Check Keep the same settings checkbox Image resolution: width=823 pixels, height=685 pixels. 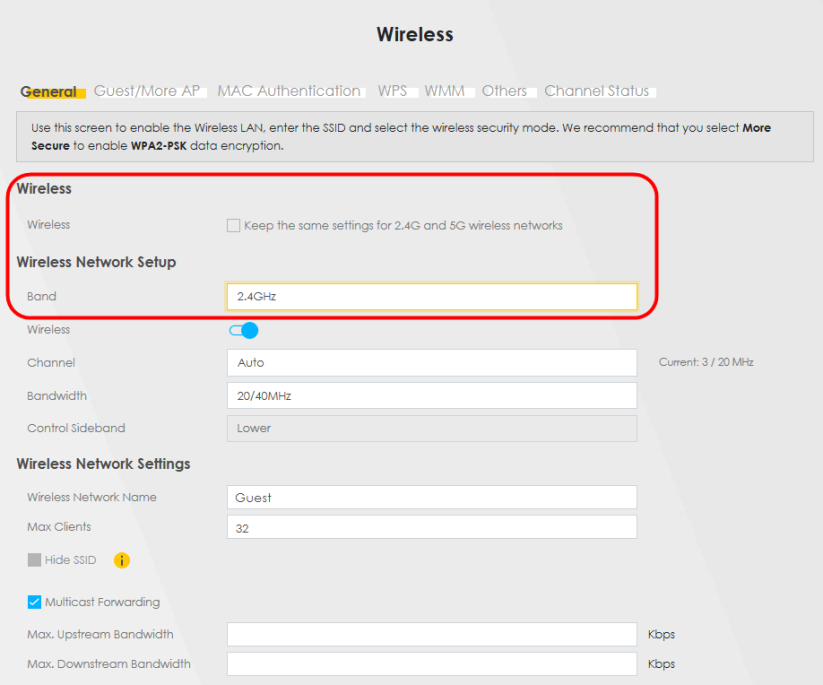pyautogui.click(x=233, y=226)
